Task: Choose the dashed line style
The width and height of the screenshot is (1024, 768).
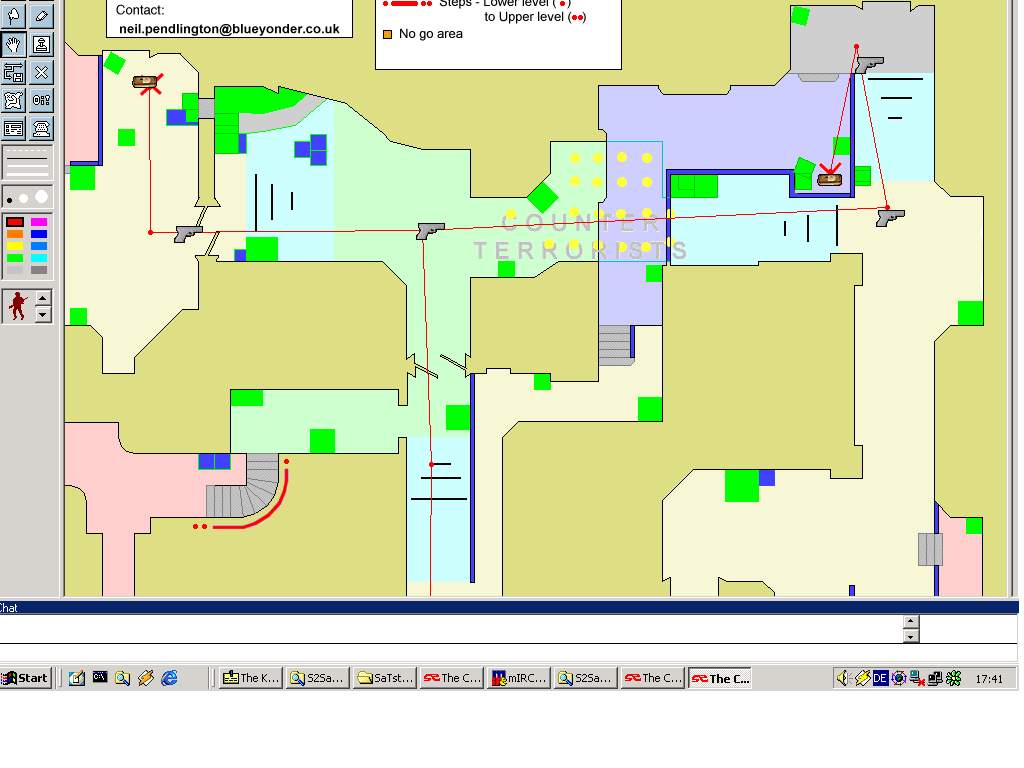Action: 27,152
